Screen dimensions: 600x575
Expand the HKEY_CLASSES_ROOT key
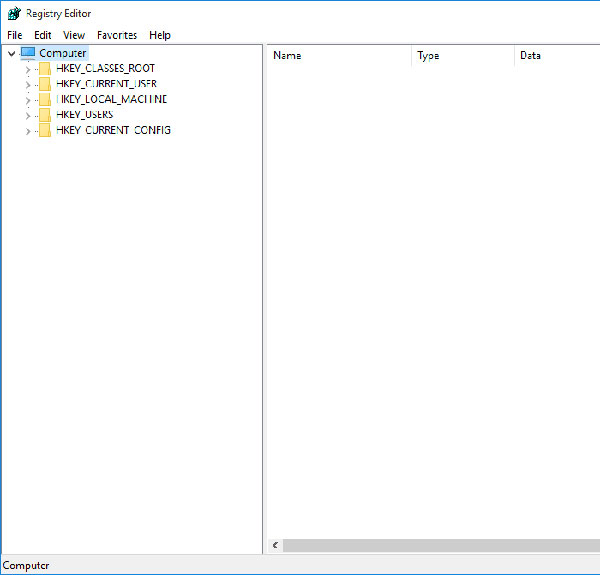click(28, 70)
